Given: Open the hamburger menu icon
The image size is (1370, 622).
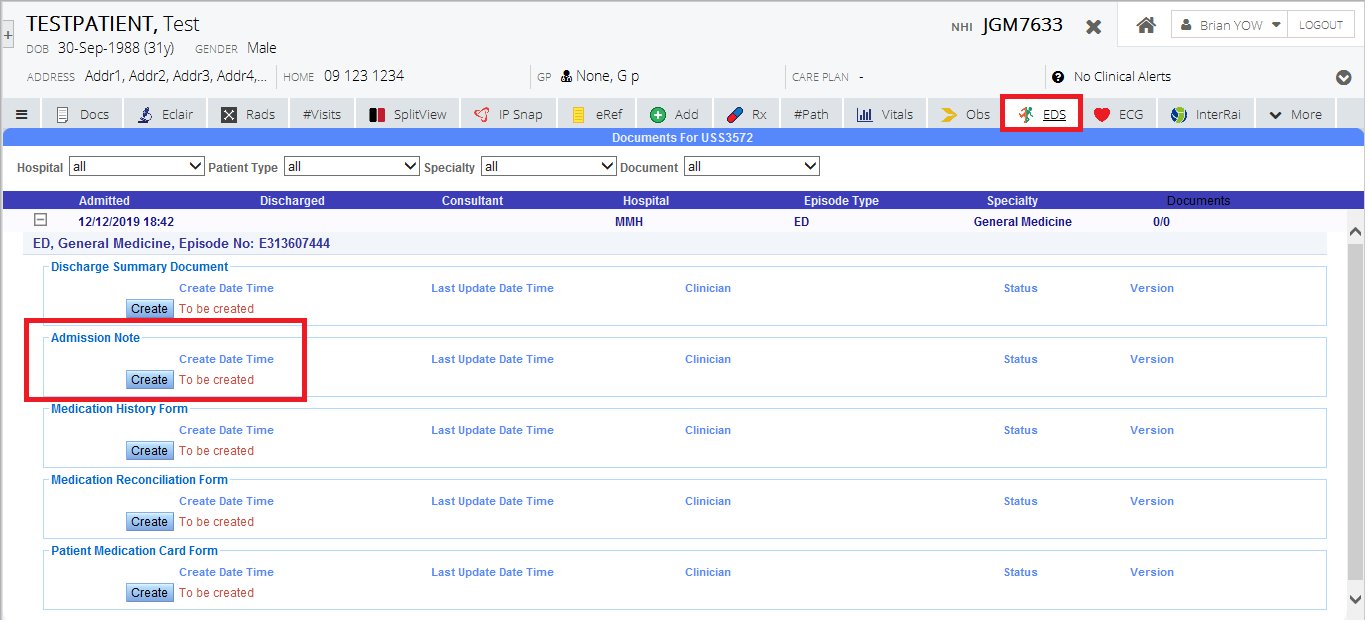Looking at the screenshot, I should tap(21, 115).
